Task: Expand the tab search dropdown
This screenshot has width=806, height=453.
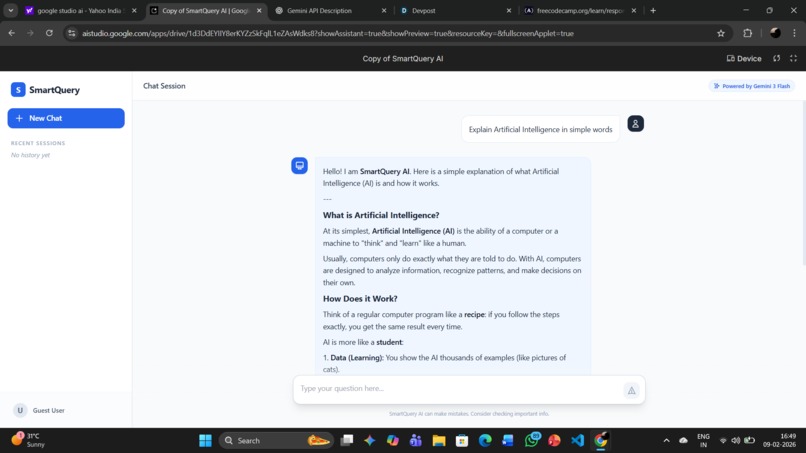Action: tap(10, 11)
